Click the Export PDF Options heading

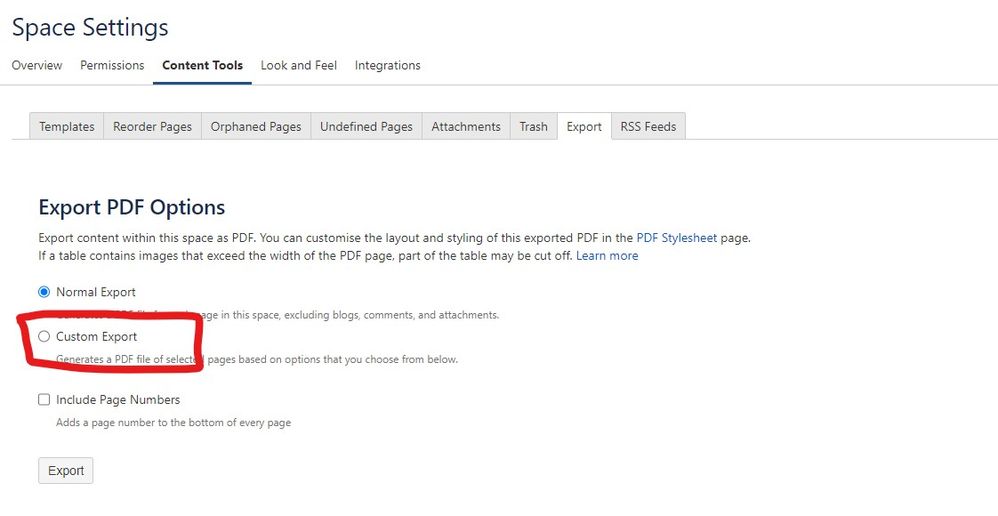tap(132, 207)
